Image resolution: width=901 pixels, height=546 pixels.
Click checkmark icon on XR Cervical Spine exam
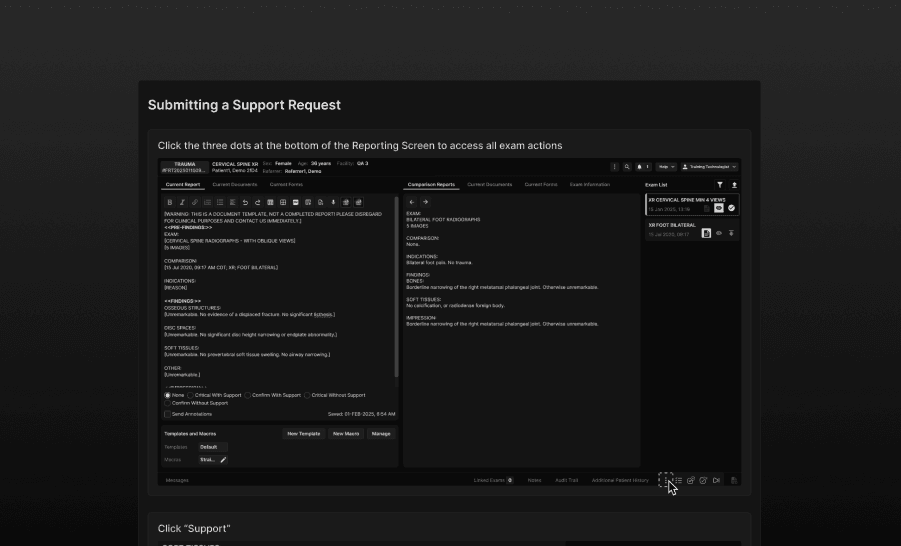pos(731,208)
